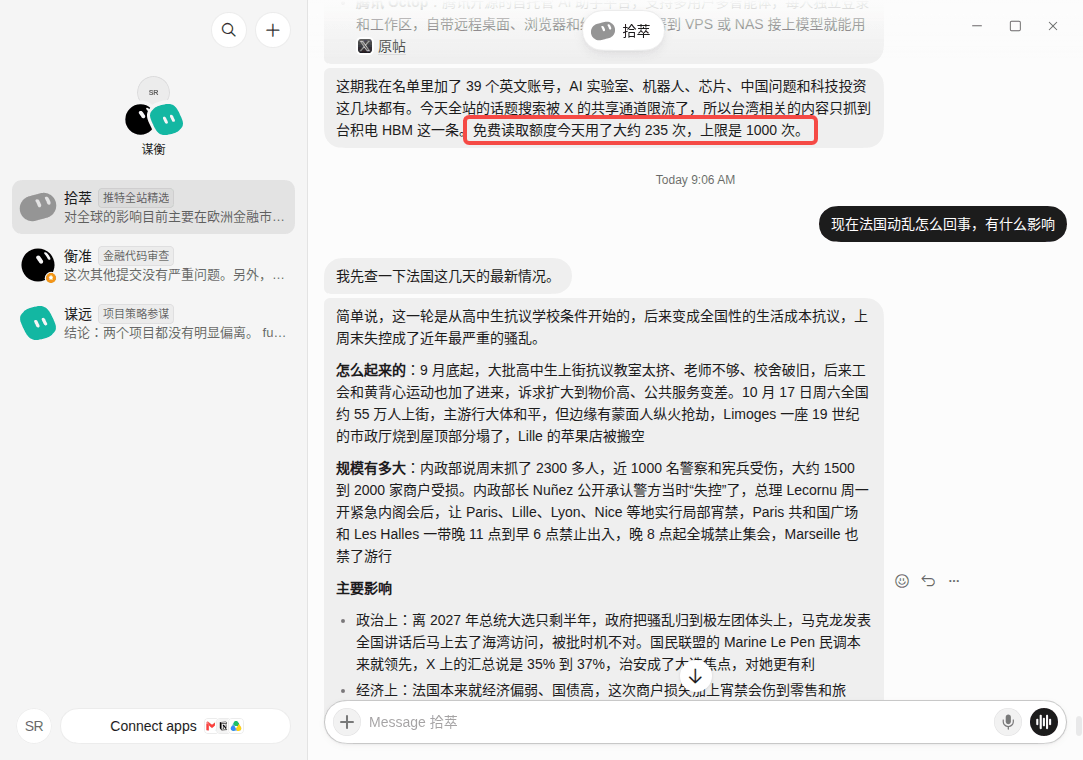
Task: Click the 衡准 black avatar icon
Action: click(x=38, y=265)
